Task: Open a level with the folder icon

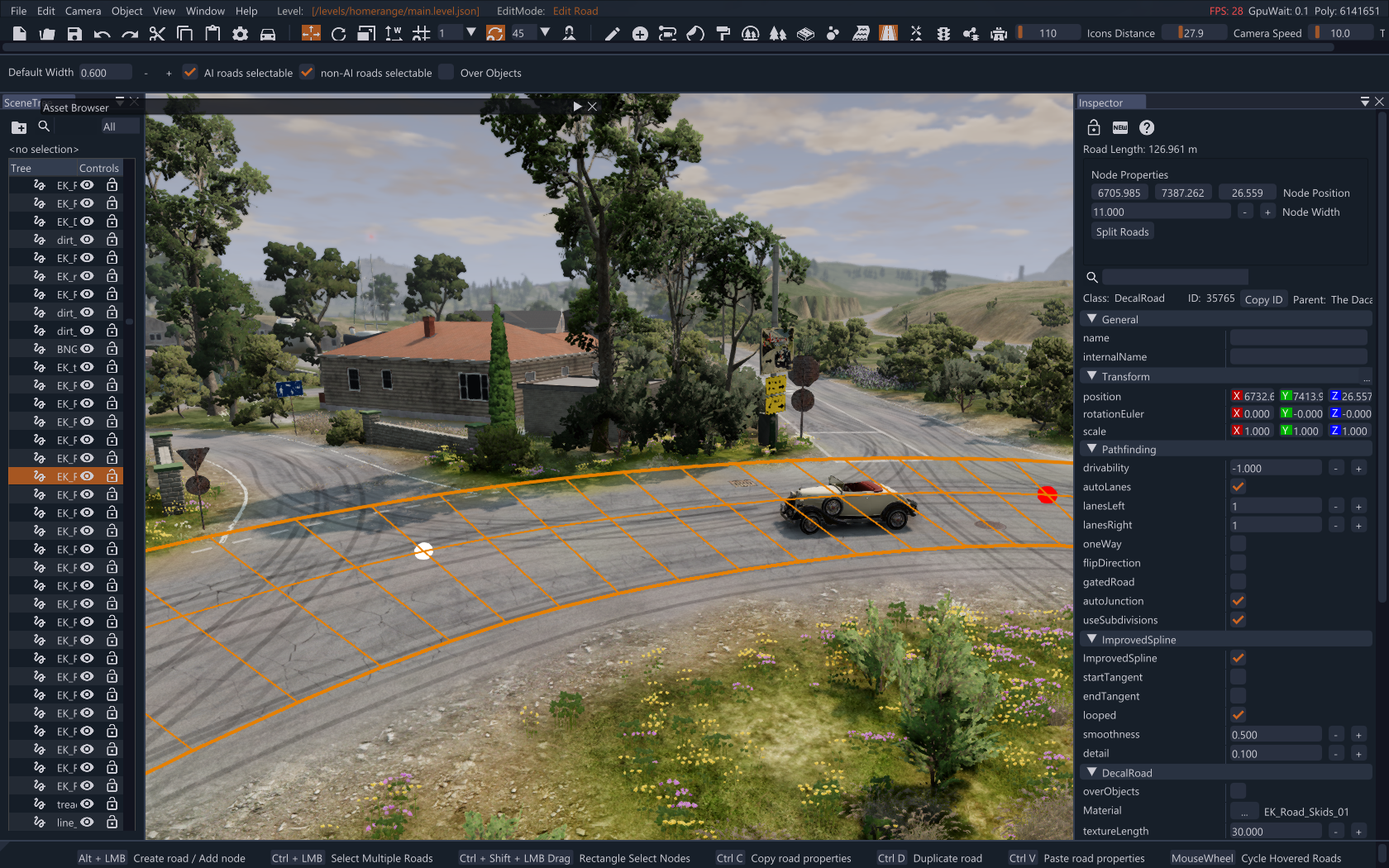Action: click(x=47, y=34)
